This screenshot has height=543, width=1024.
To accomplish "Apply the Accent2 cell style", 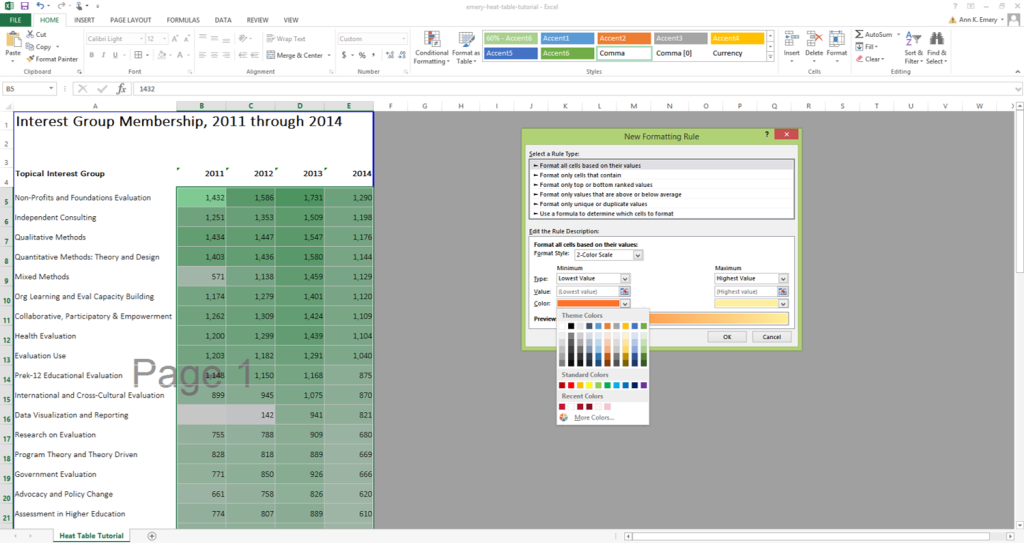I will point(624,38).
